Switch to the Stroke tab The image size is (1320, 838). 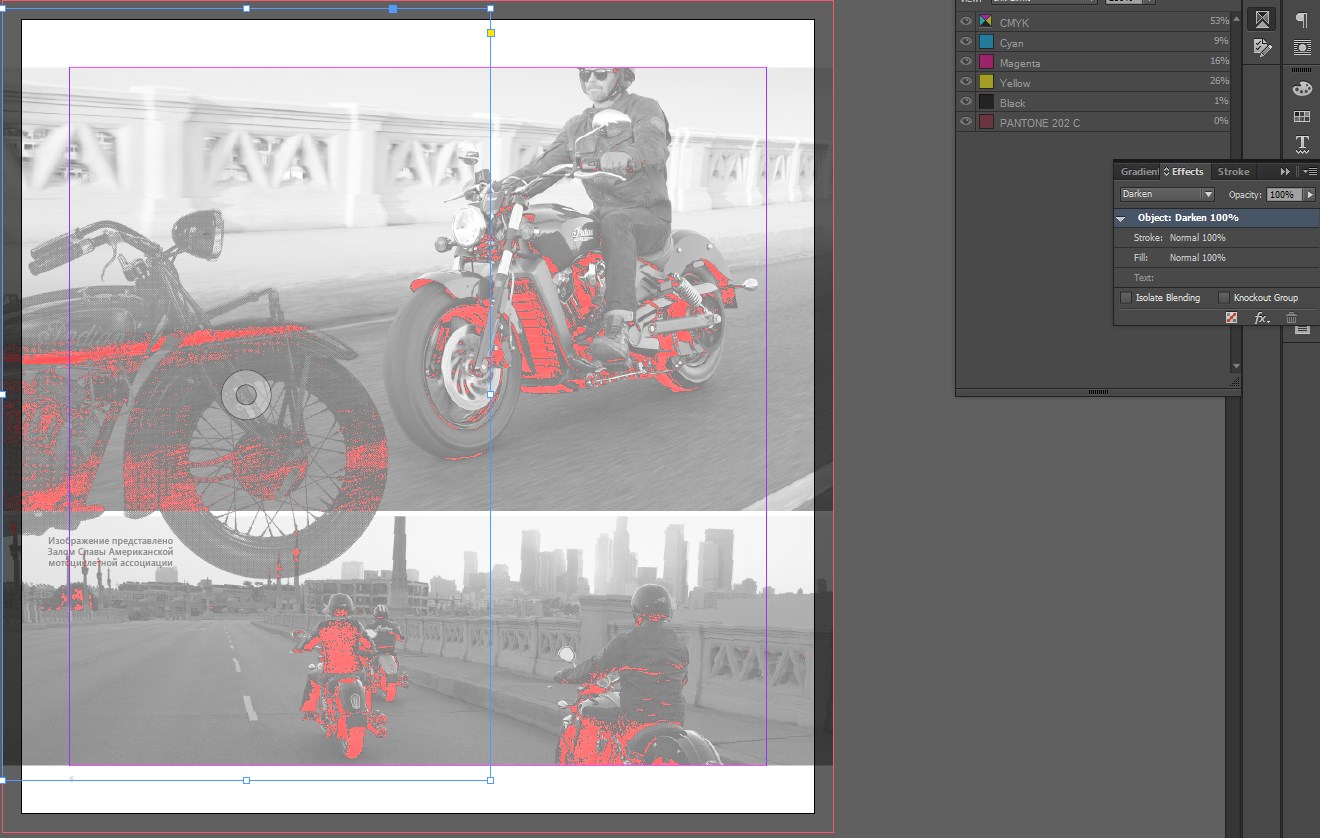[1233, 172]
